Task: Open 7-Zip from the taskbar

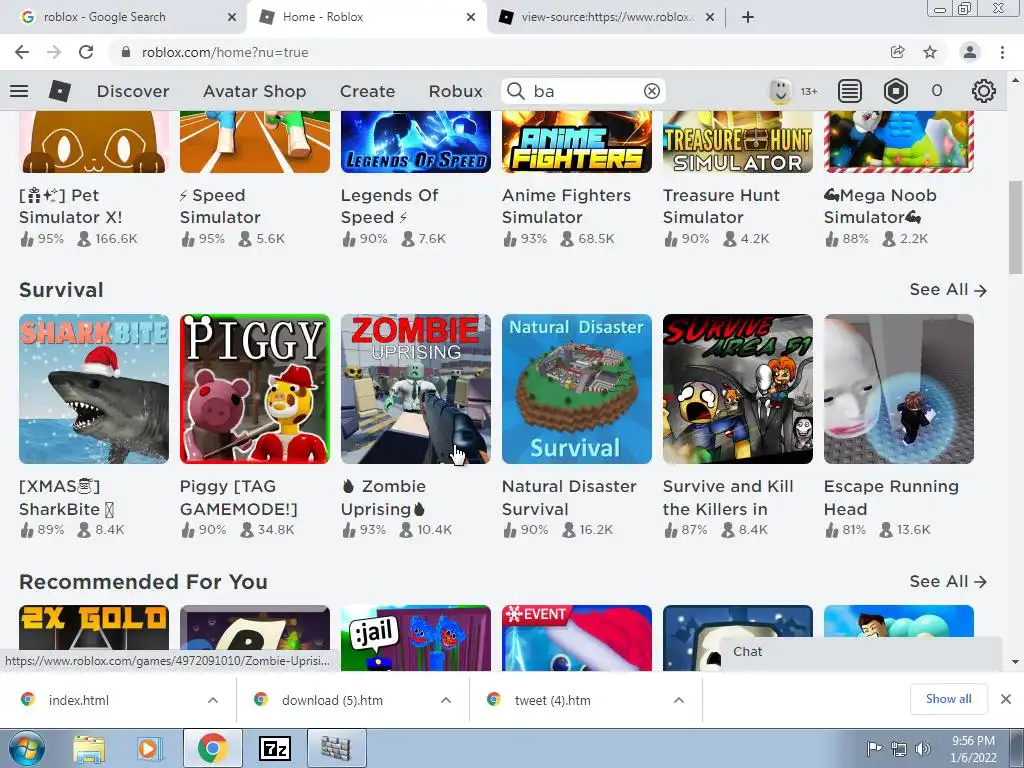Action: [x=275, y=748]
